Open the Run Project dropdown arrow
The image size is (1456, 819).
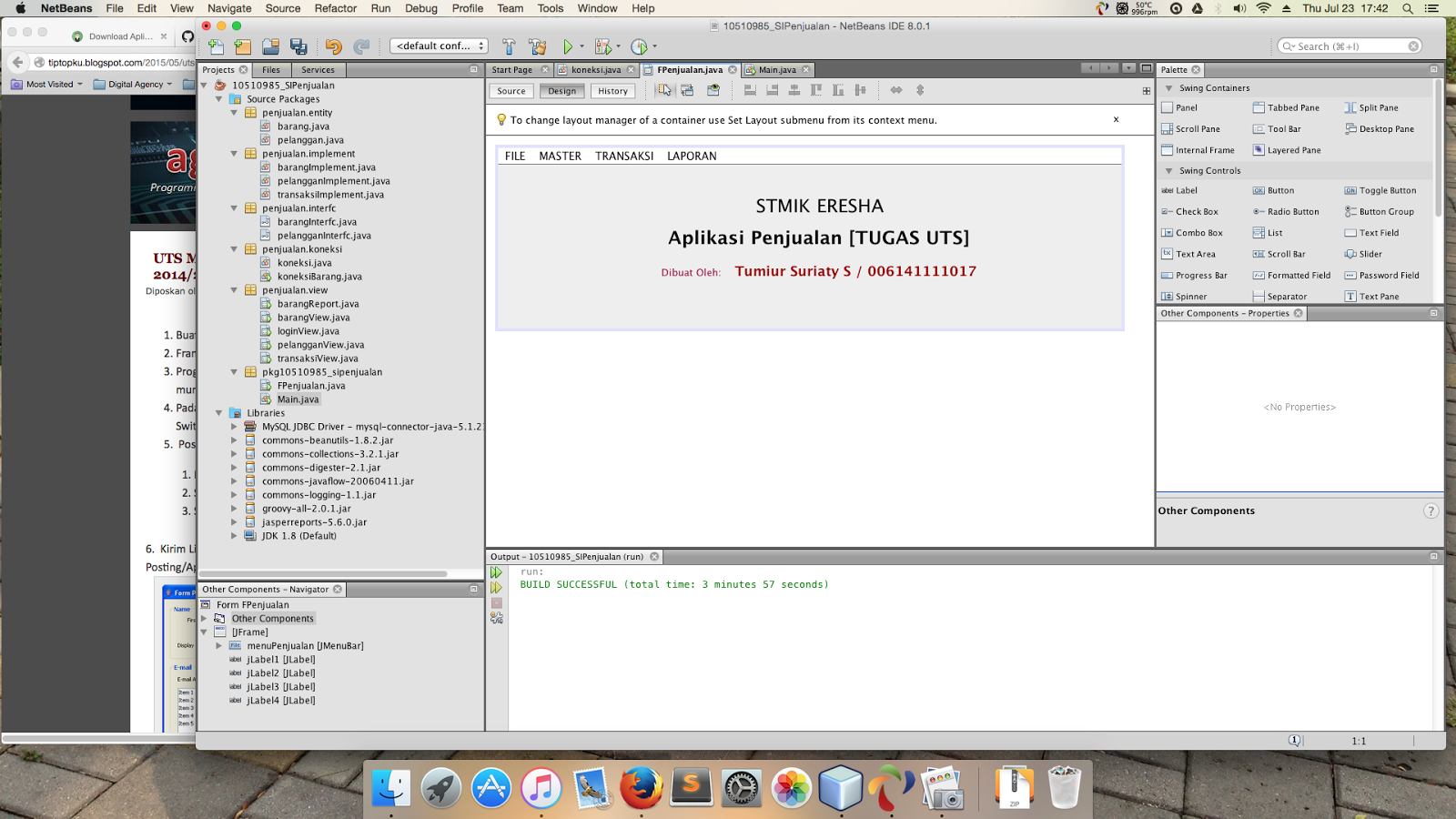pyautogui.click(x=581, y=46)
